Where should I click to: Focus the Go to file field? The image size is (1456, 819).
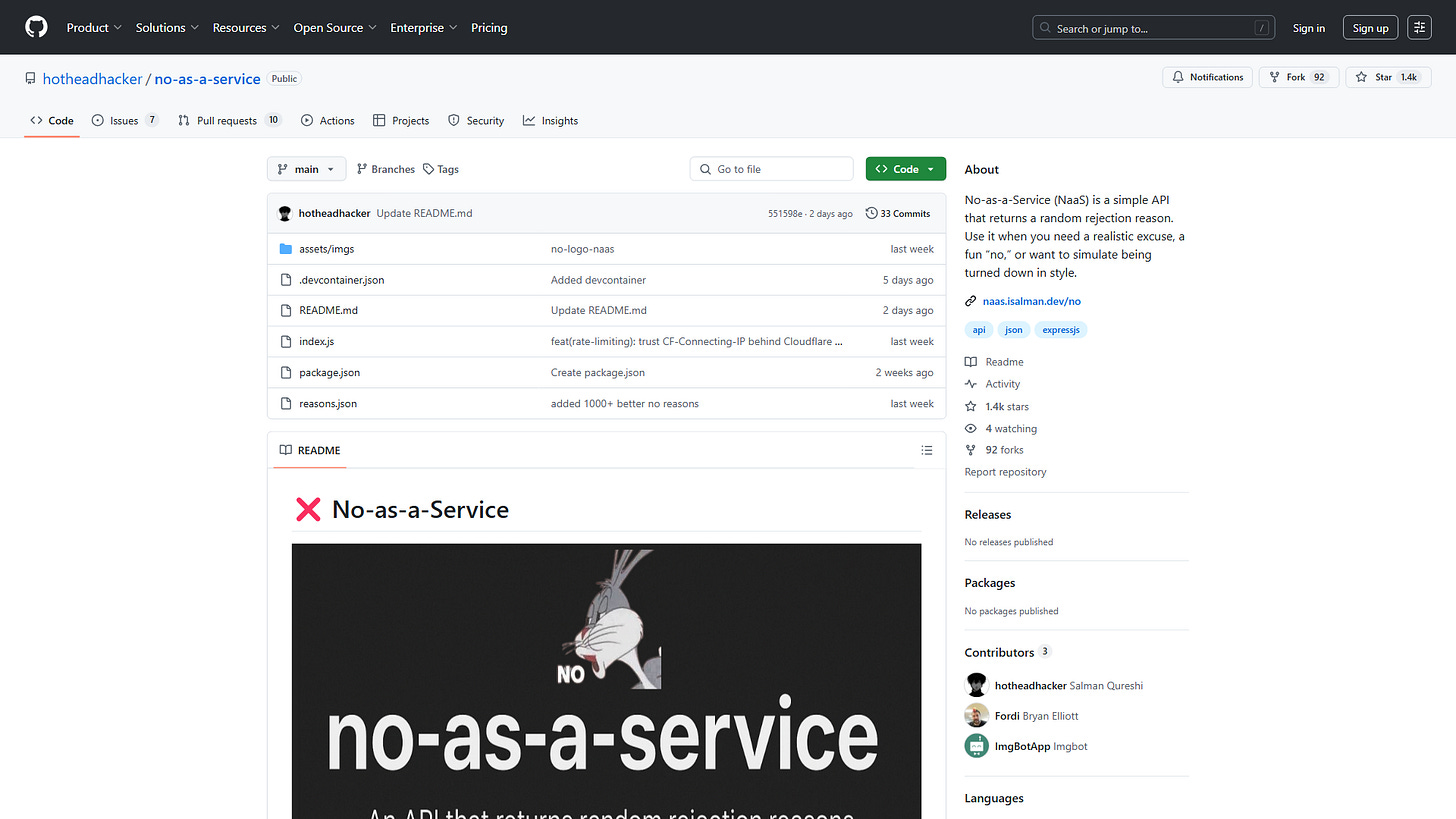point(771,169)
